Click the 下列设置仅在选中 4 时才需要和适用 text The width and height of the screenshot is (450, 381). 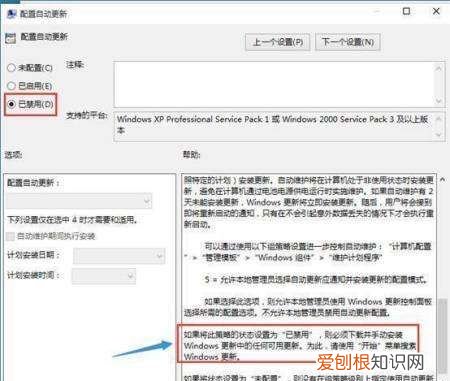72,220
